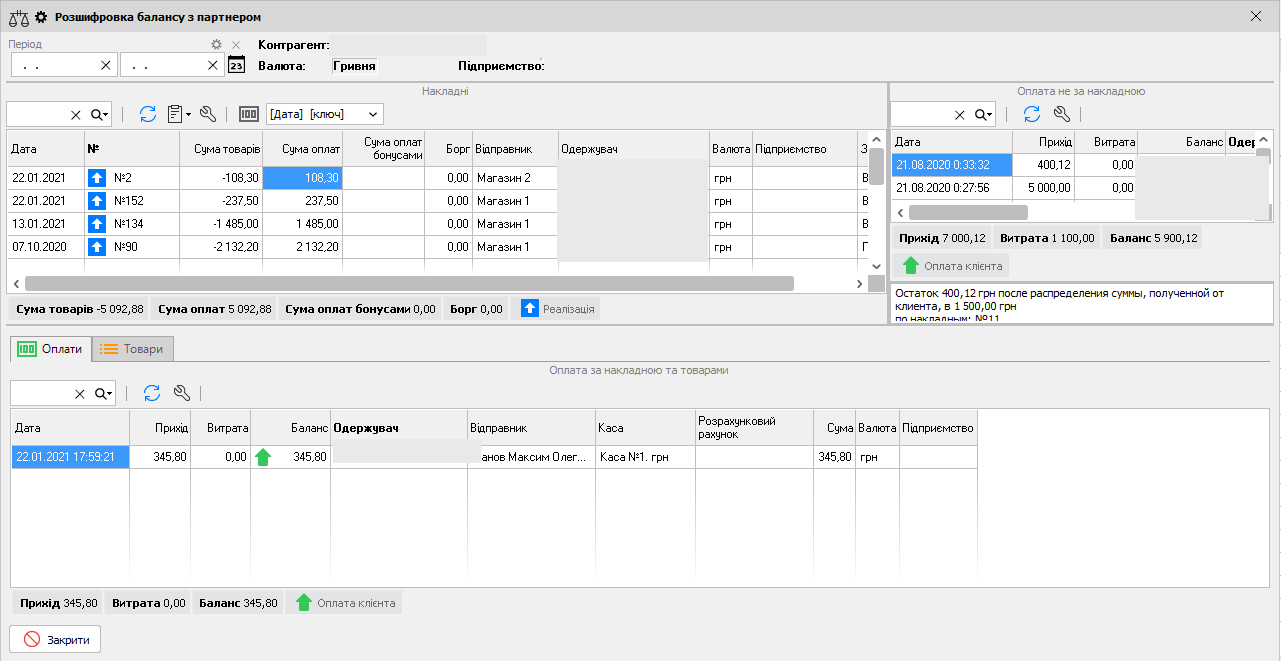Refresh the Накладні invoices list
The width and height of the screenshot is (1281, 661).
pos(148,114)
